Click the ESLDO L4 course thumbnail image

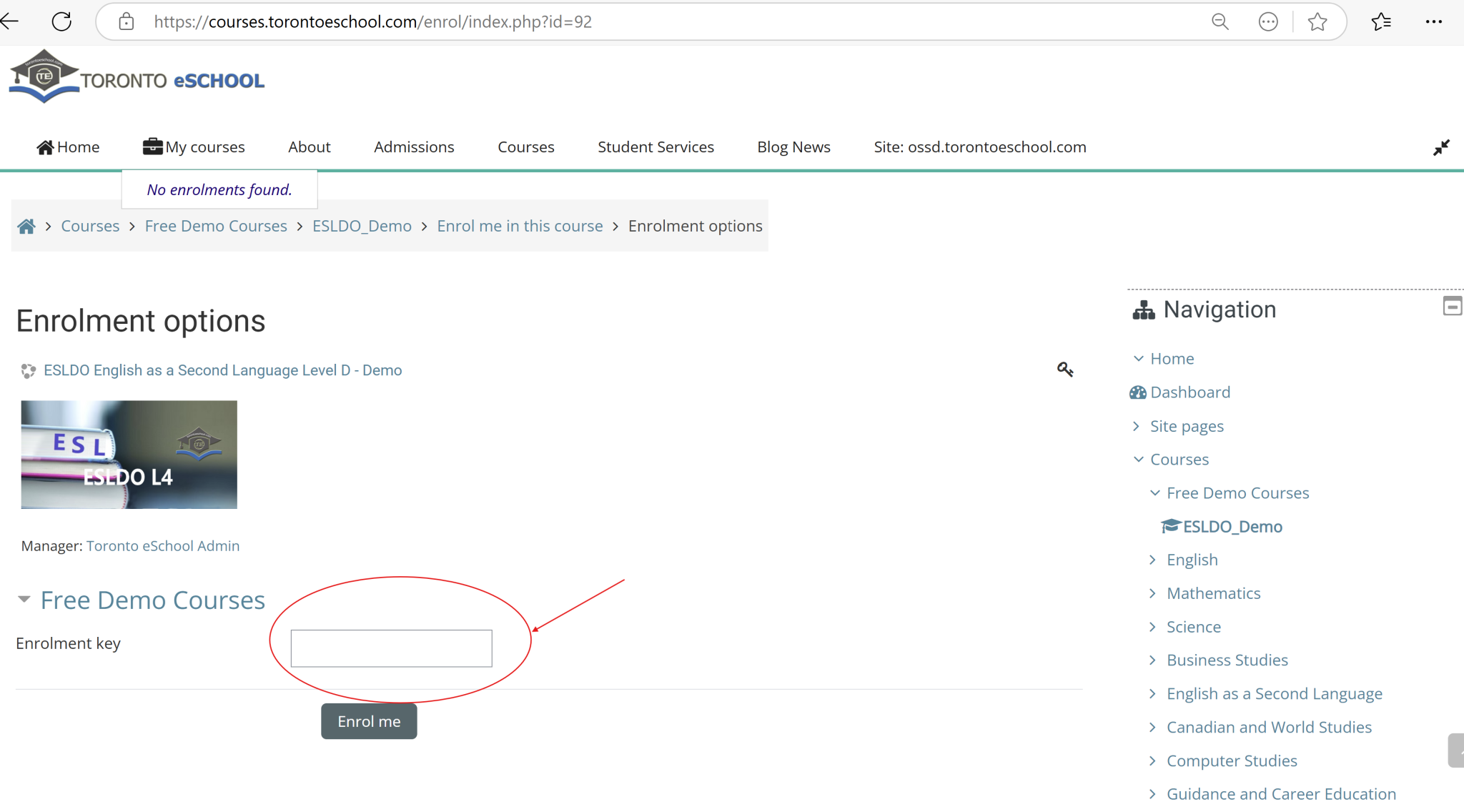[x=129, y=455]
